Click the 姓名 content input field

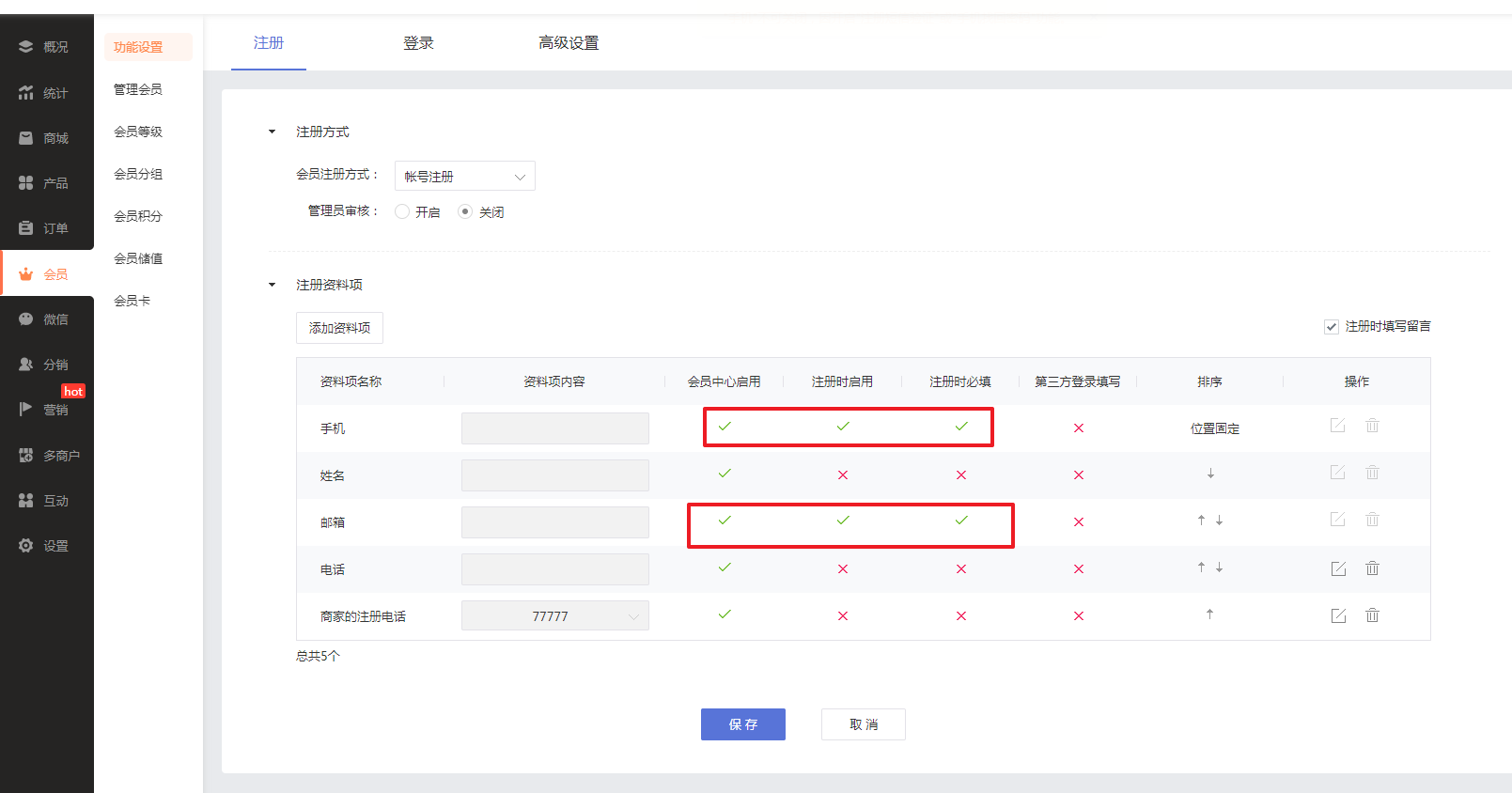pyautogui.click(x=555, y=475)
